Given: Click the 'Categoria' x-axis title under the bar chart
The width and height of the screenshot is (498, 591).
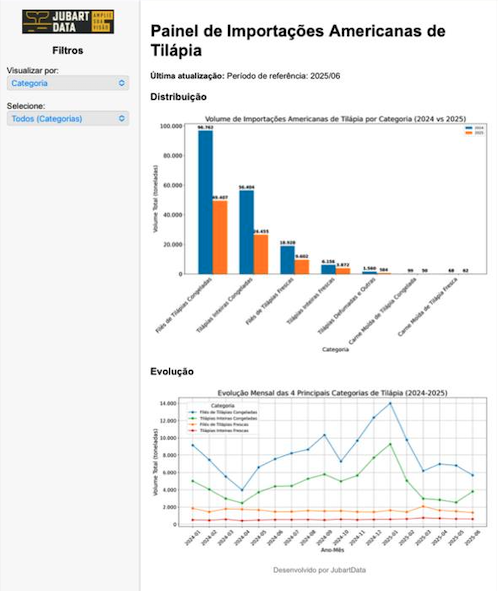Looking at the screenshot, I should 335,349.
